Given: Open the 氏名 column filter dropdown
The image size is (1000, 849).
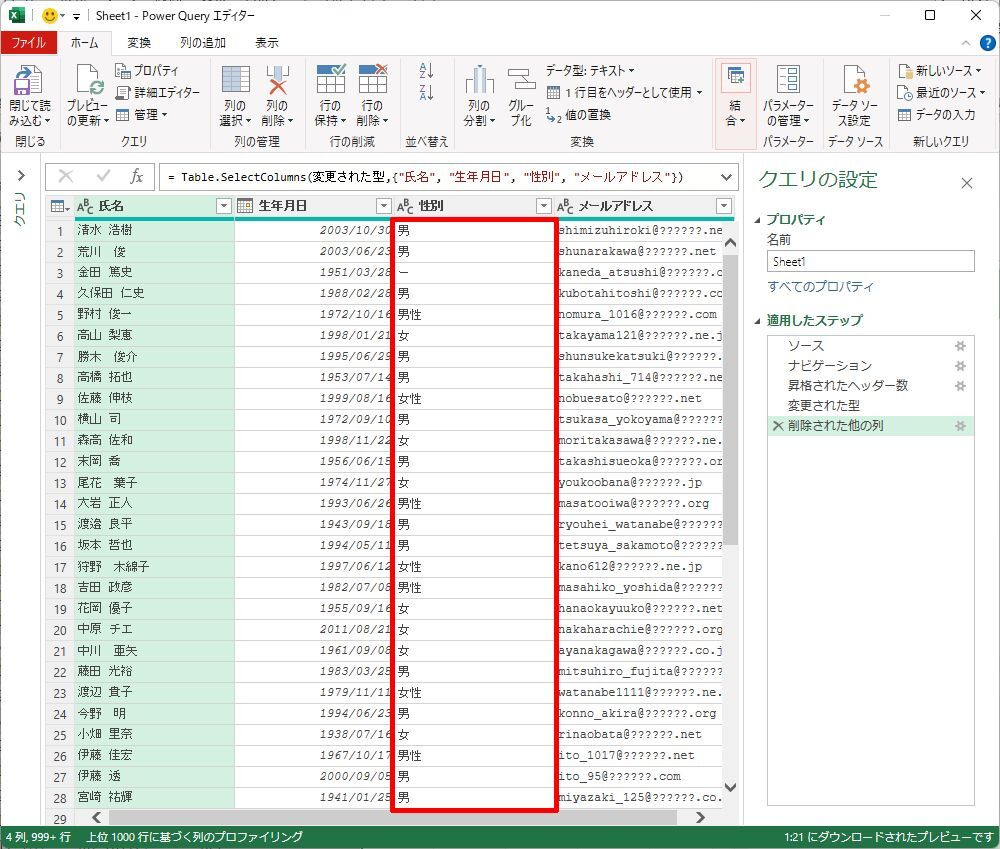Looking at the screenshot, I should tap(223, 206).
